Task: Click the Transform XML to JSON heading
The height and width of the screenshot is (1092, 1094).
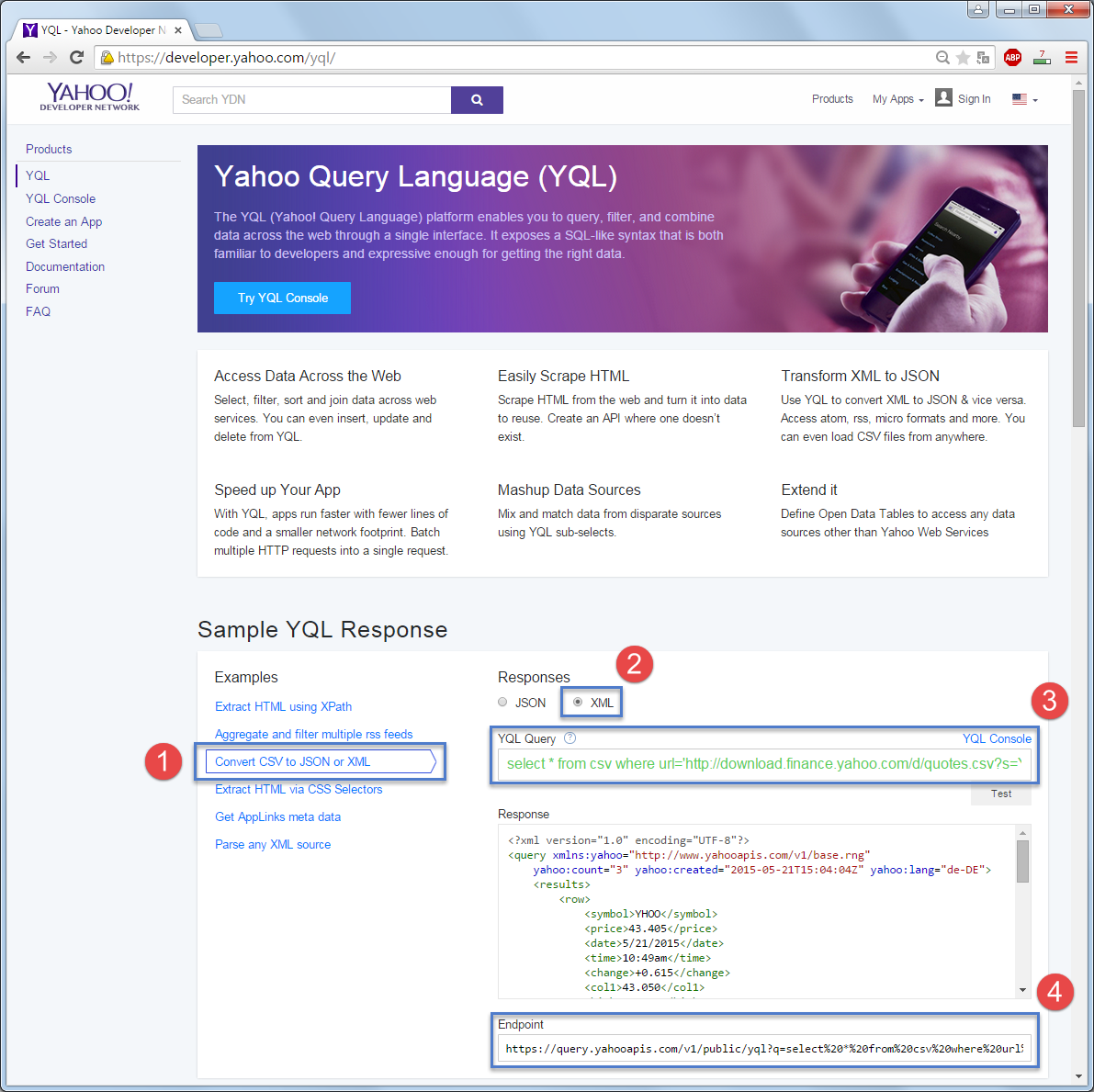Action: pyautogui.click(x=860, y=377)
